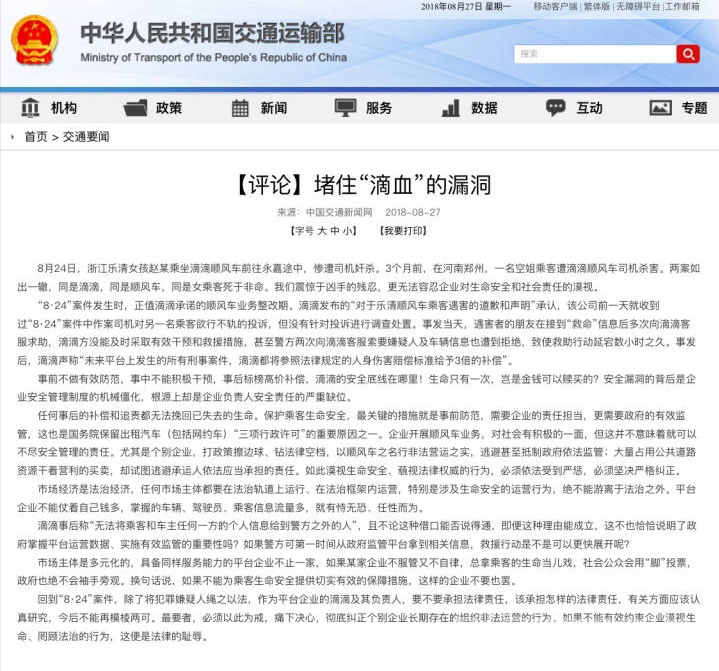Open the 互动 menu item
The width and height of the screenshot is (719, 671).
[589, 108]
